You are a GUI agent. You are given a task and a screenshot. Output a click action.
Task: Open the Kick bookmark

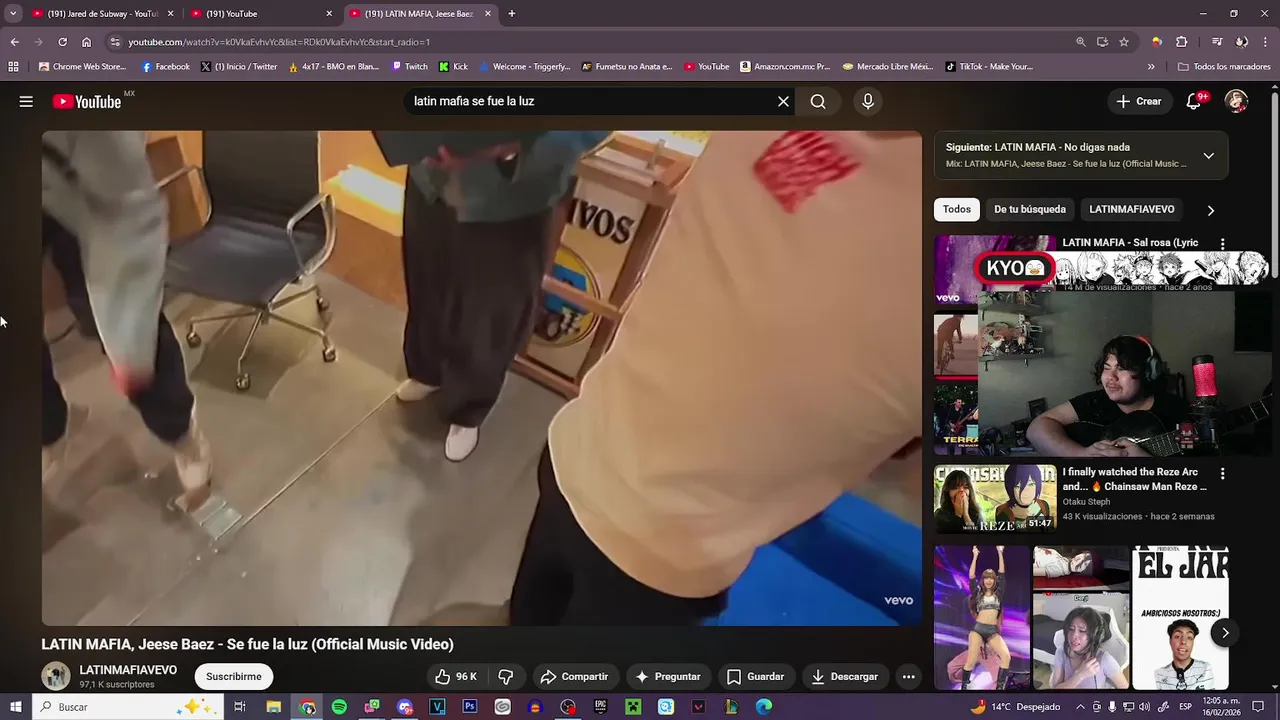coord(453,67)
